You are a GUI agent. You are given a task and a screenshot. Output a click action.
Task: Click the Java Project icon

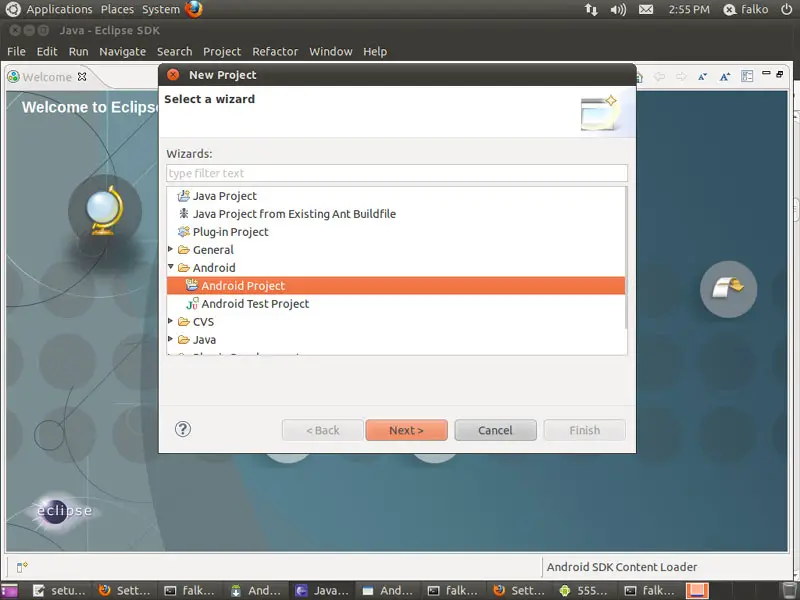183,196
